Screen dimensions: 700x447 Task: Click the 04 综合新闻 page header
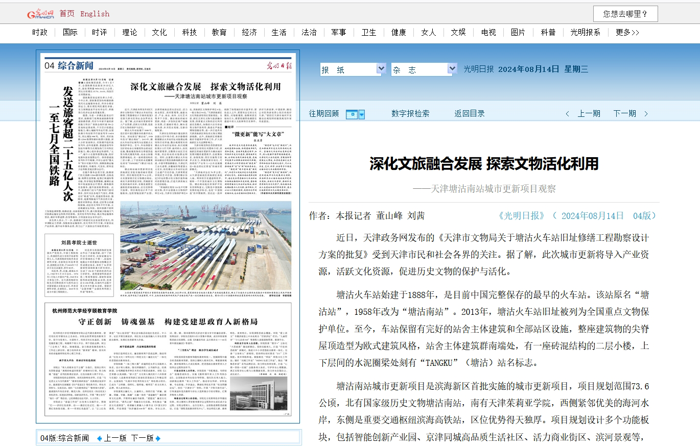pyautogui.click(x=69, y=66)
